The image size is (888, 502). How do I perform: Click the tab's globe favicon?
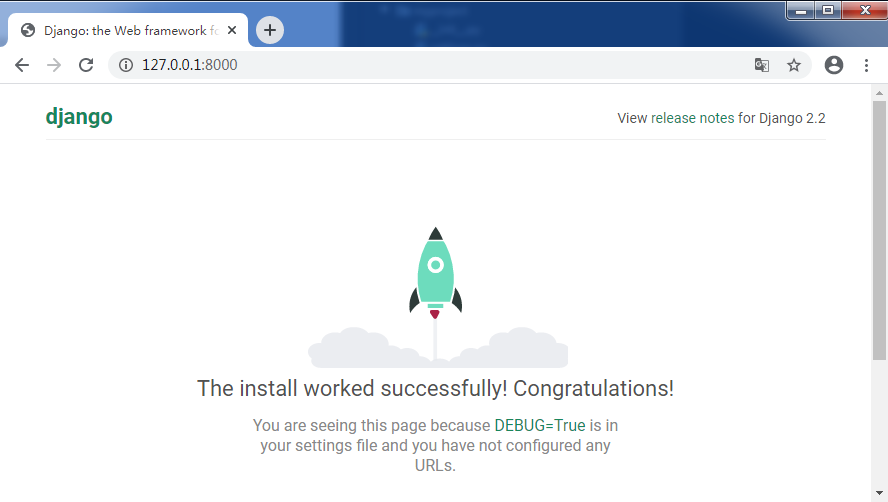point(28,30)
